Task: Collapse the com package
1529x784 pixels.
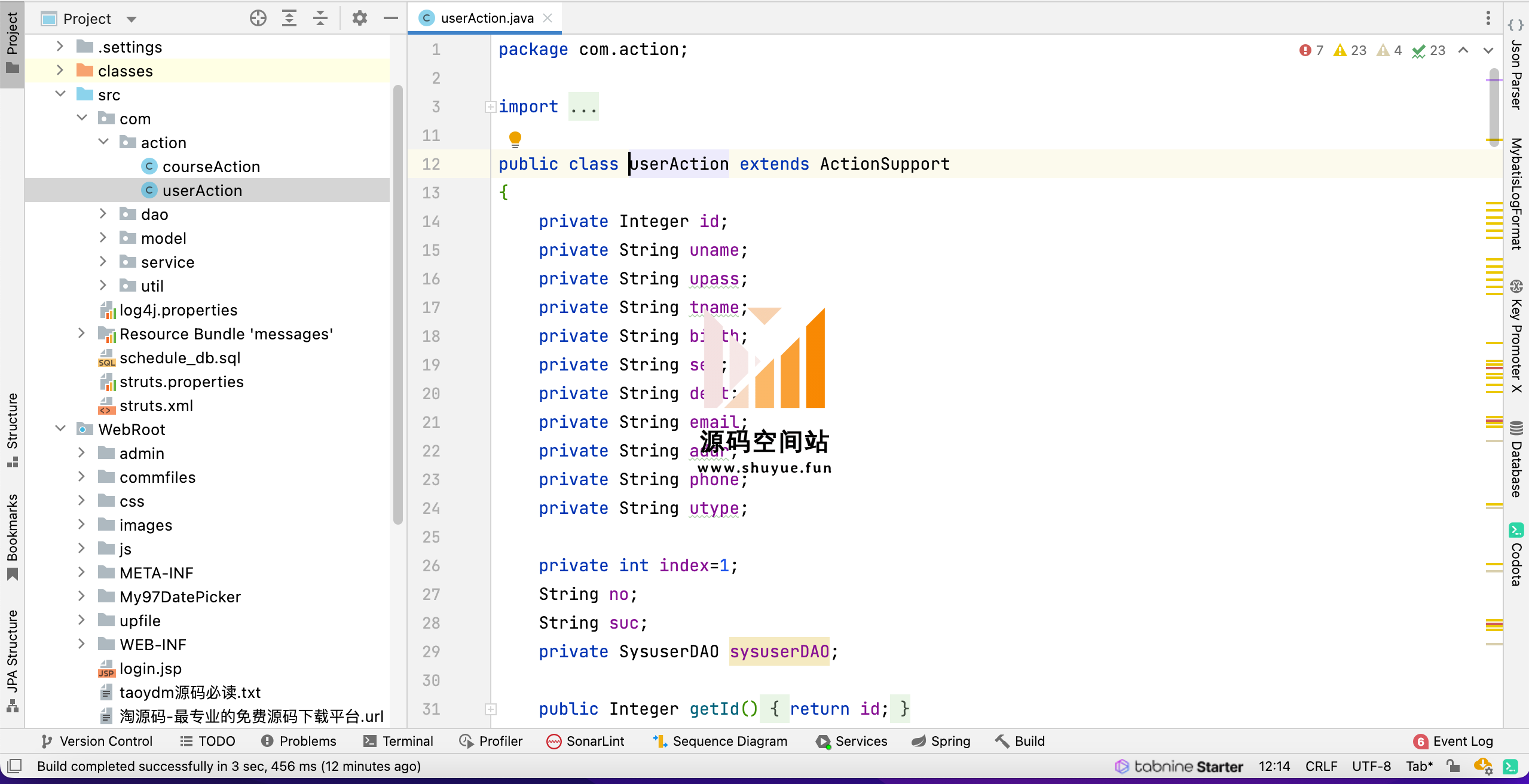Action: tap(82, 118)
